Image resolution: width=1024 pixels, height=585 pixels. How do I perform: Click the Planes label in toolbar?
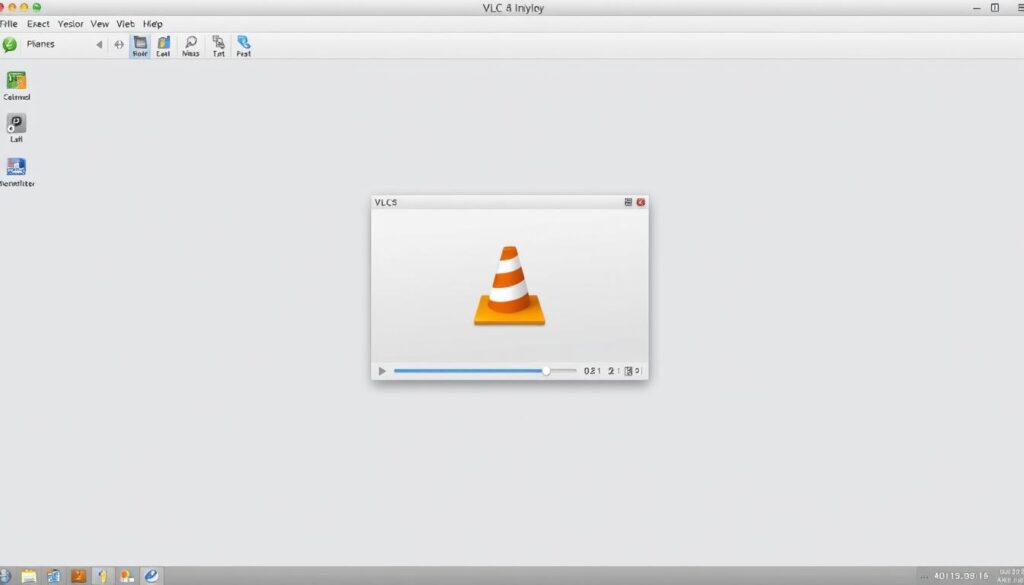pos(40,44)
